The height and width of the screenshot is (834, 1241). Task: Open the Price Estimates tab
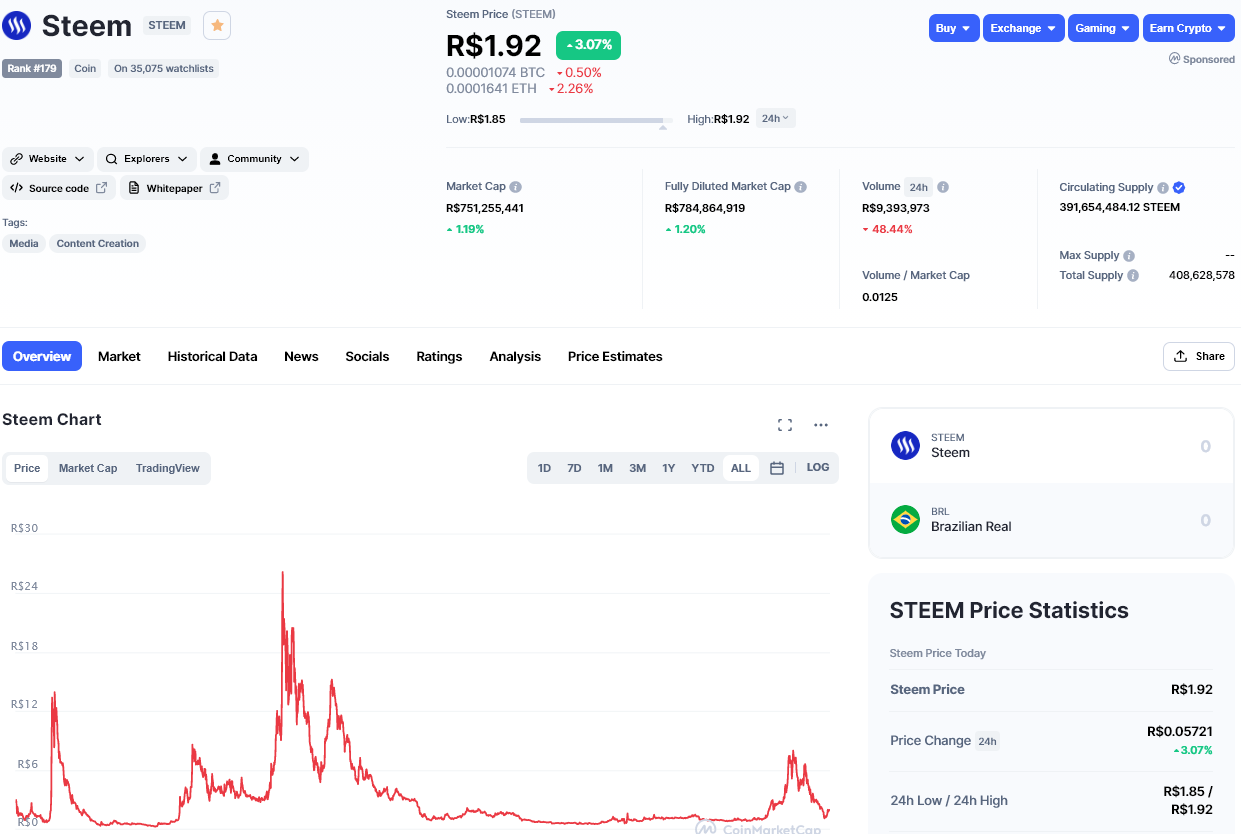coord(615,356)
